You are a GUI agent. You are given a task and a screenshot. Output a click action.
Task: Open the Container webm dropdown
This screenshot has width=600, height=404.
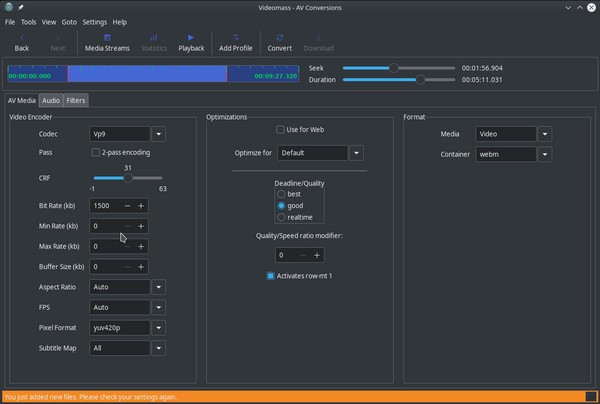click(x=544, y=154)
